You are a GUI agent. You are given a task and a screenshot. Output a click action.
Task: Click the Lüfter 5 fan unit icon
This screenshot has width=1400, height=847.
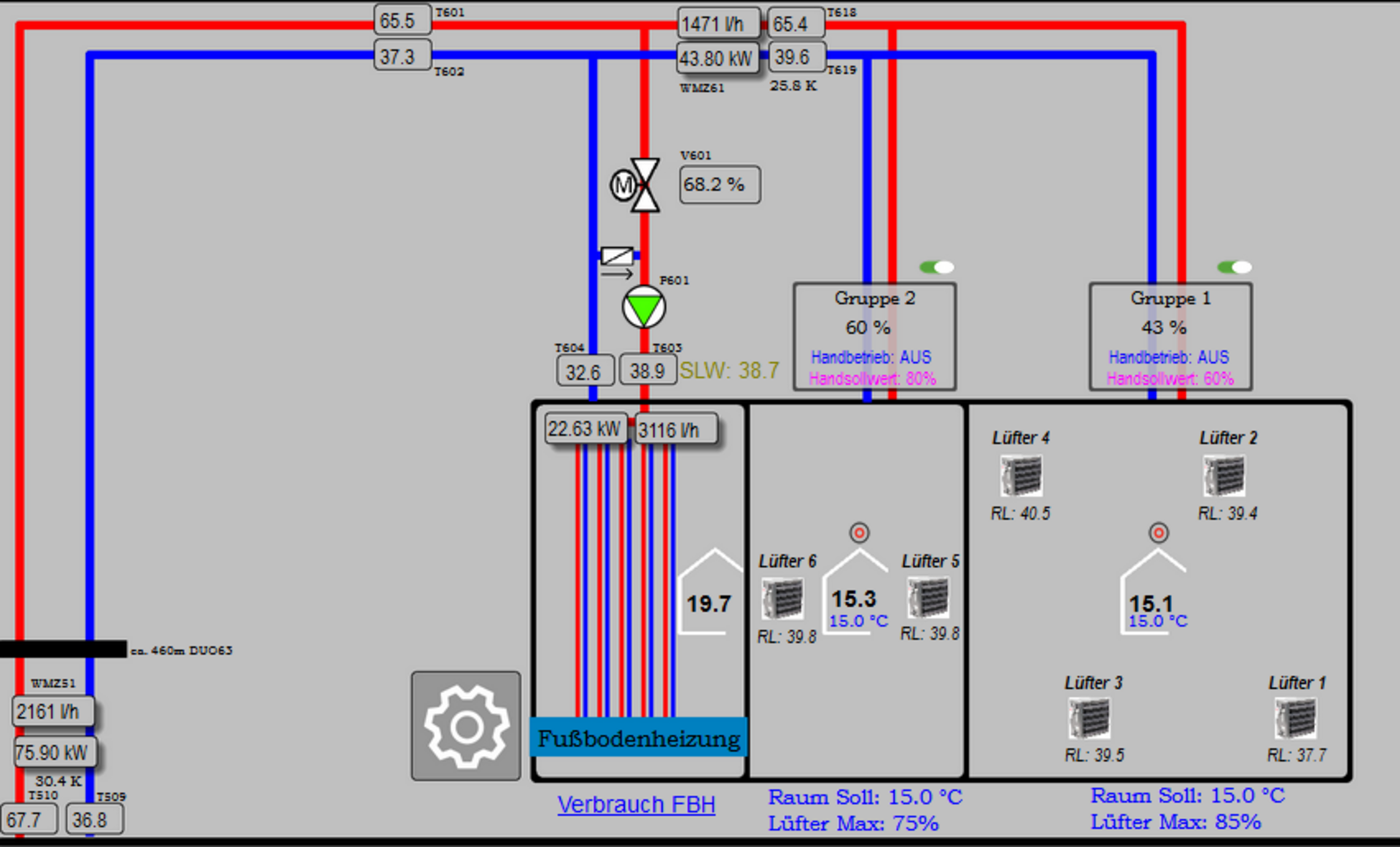click(928, 597)
